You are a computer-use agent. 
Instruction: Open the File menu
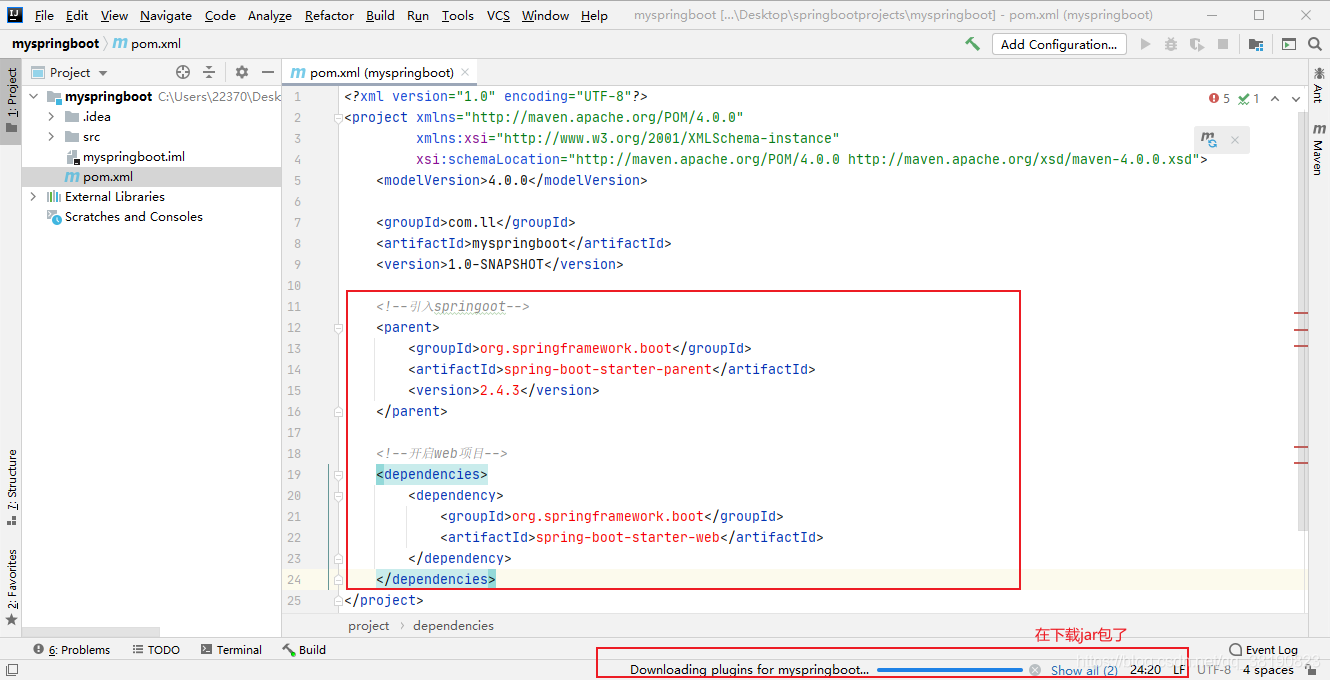(44, 15)
